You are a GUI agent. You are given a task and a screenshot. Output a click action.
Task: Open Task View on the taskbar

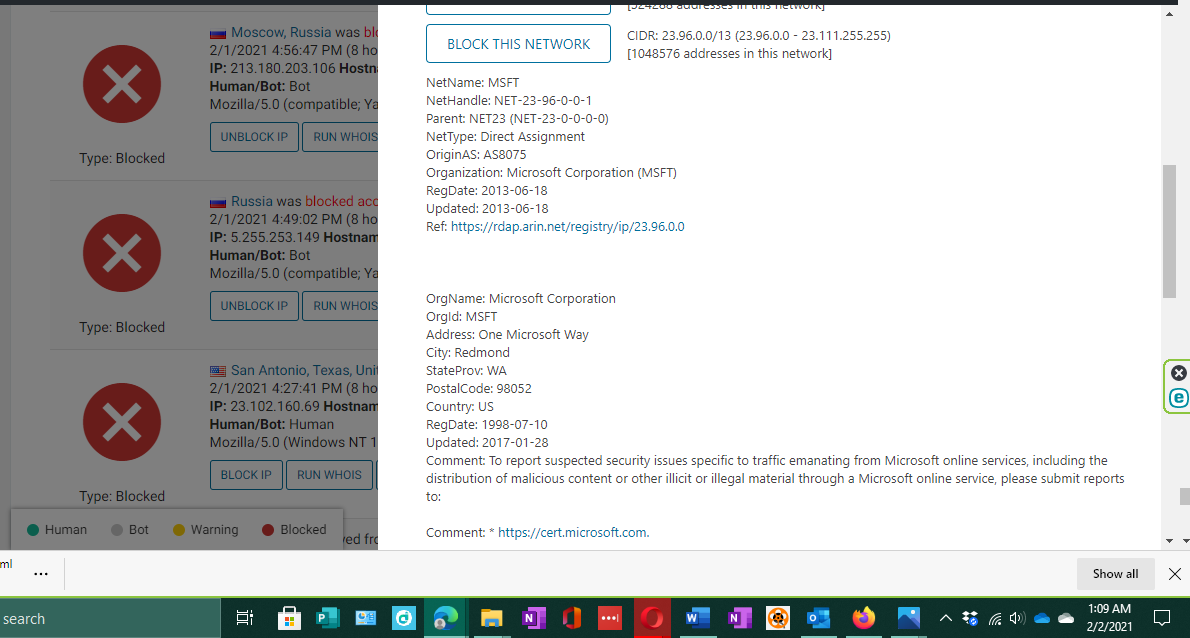pyautogui.click(x=244, y=618)
